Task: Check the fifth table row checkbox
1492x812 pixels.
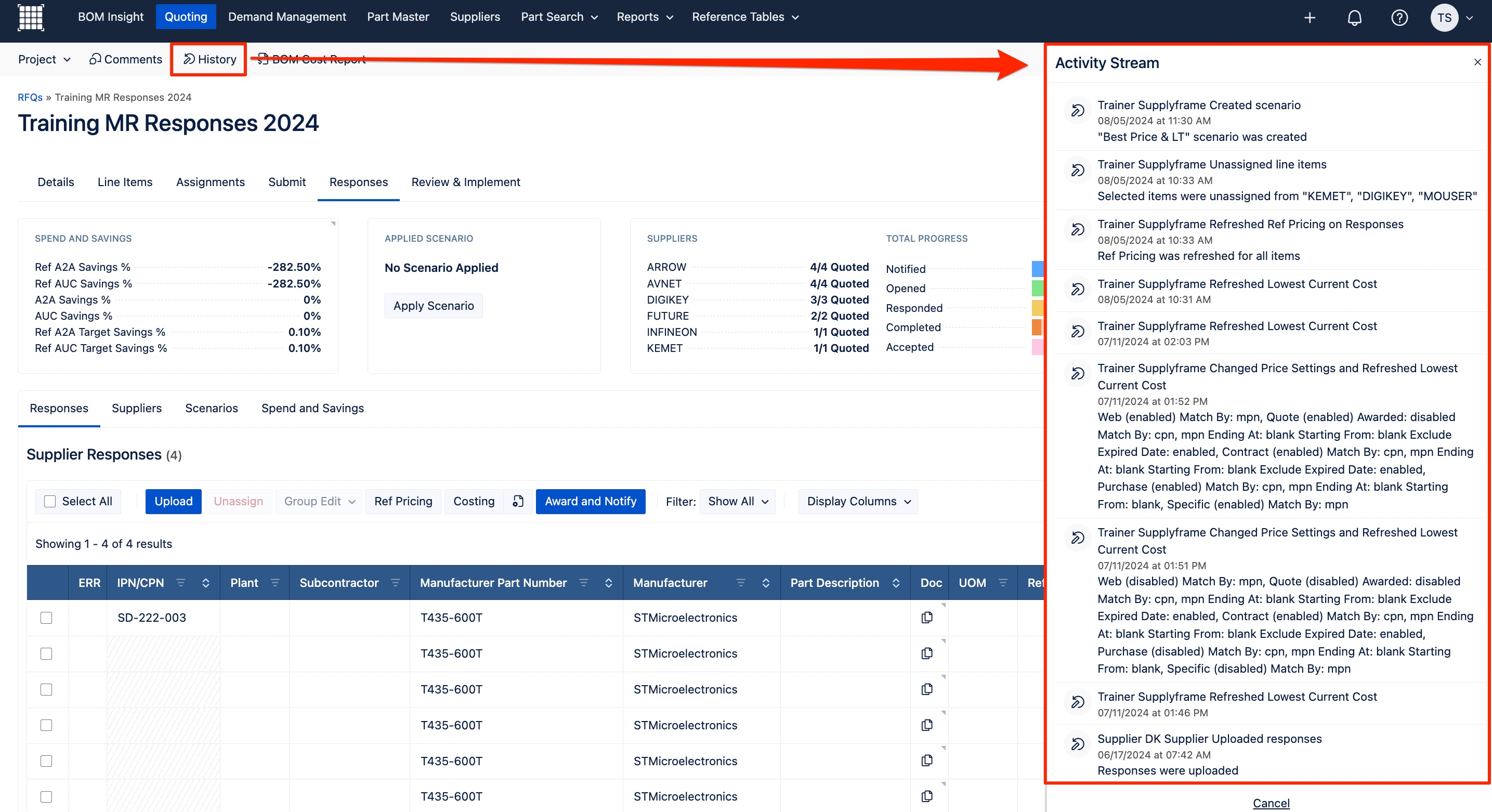Action: pyautogui.click(x=46, y=761)
